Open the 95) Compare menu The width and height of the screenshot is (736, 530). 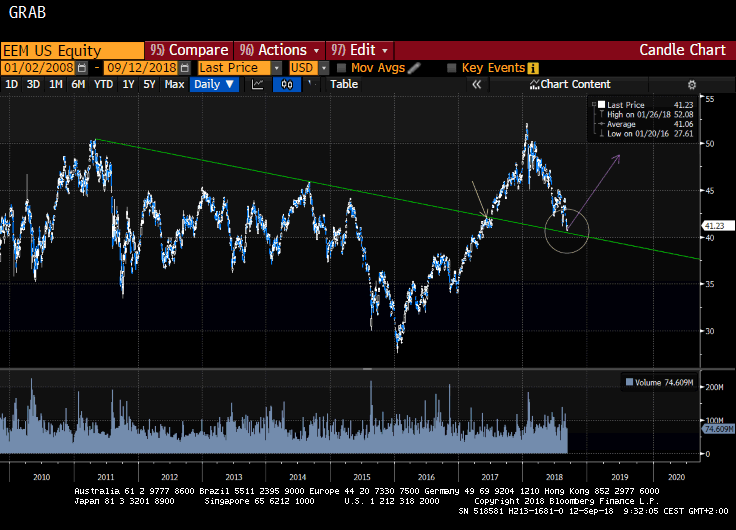[189, 50]
